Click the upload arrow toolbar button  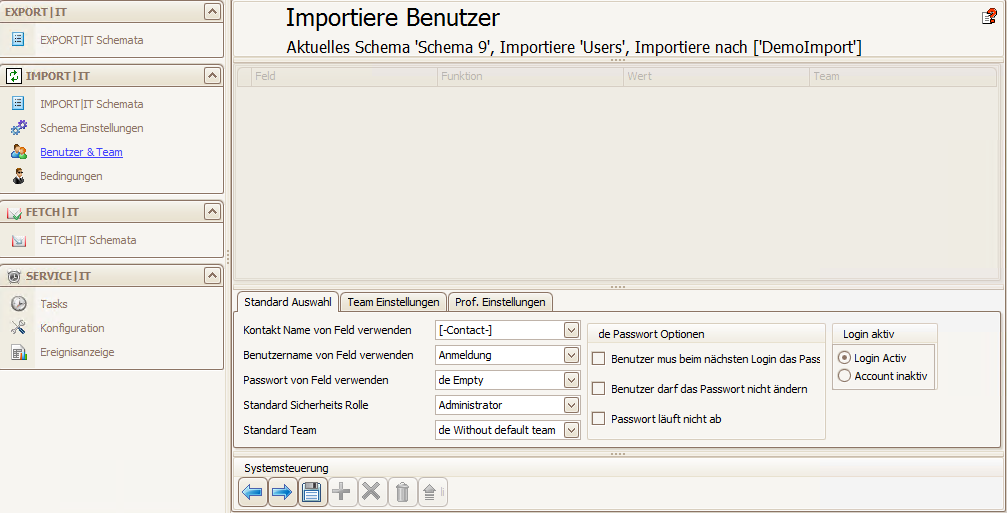(430, 492)
